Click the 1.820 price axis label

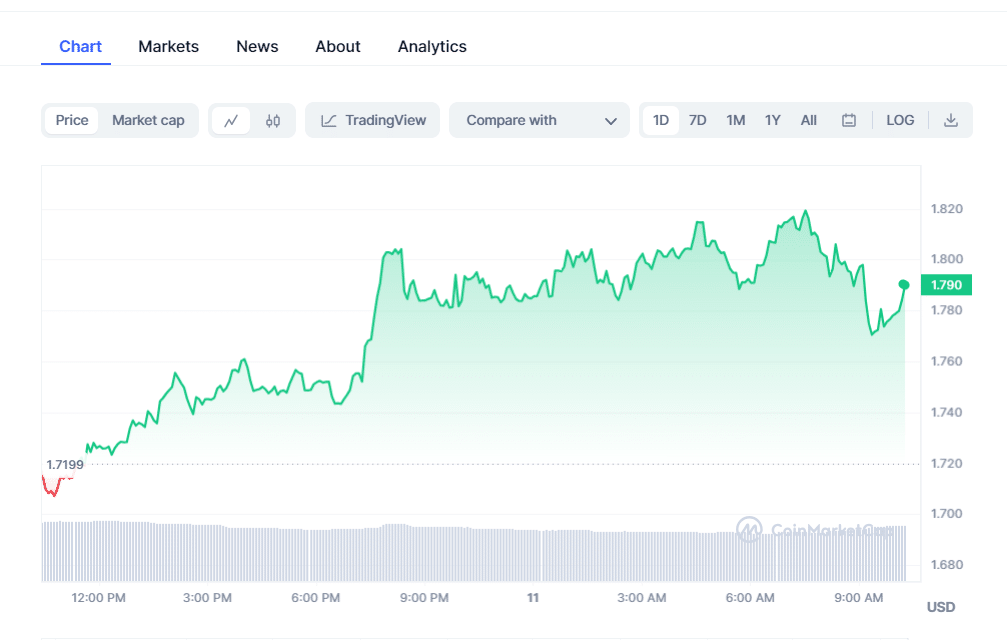click(947, 209)
